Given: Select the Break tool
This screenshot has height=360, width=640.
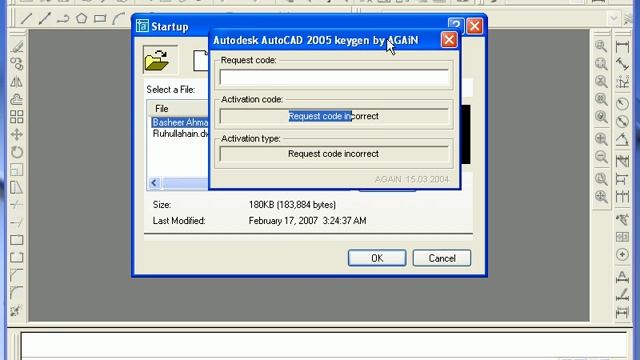Looking at the screenshot, I should coord(17,258).
